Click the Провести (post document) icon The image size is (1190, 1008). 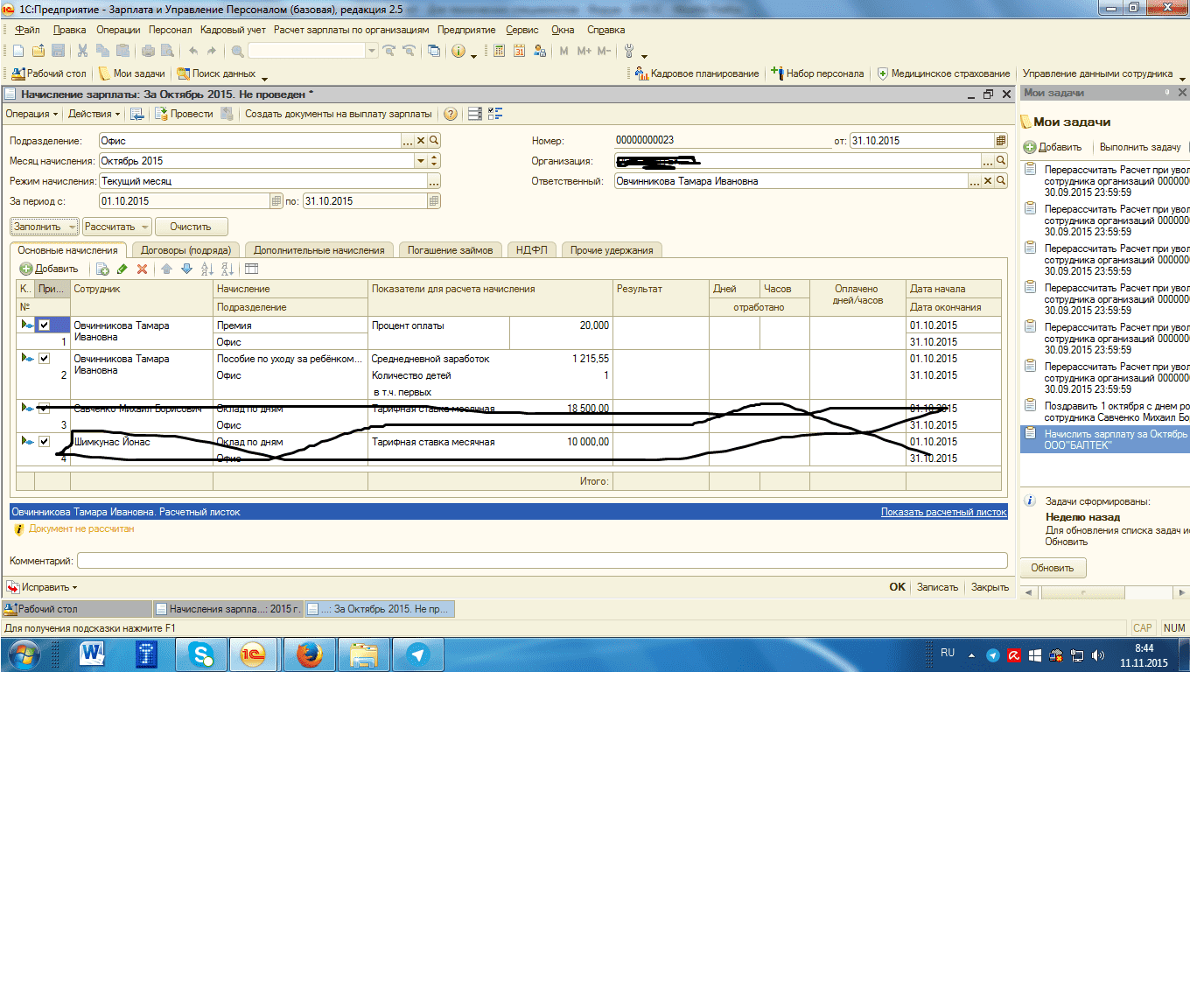coord(162,114)
